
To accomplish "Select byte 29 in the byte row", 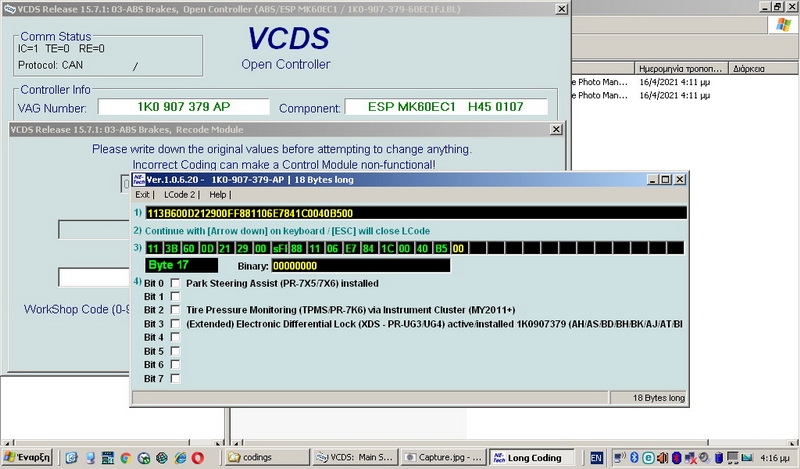I will pos(243,249).
